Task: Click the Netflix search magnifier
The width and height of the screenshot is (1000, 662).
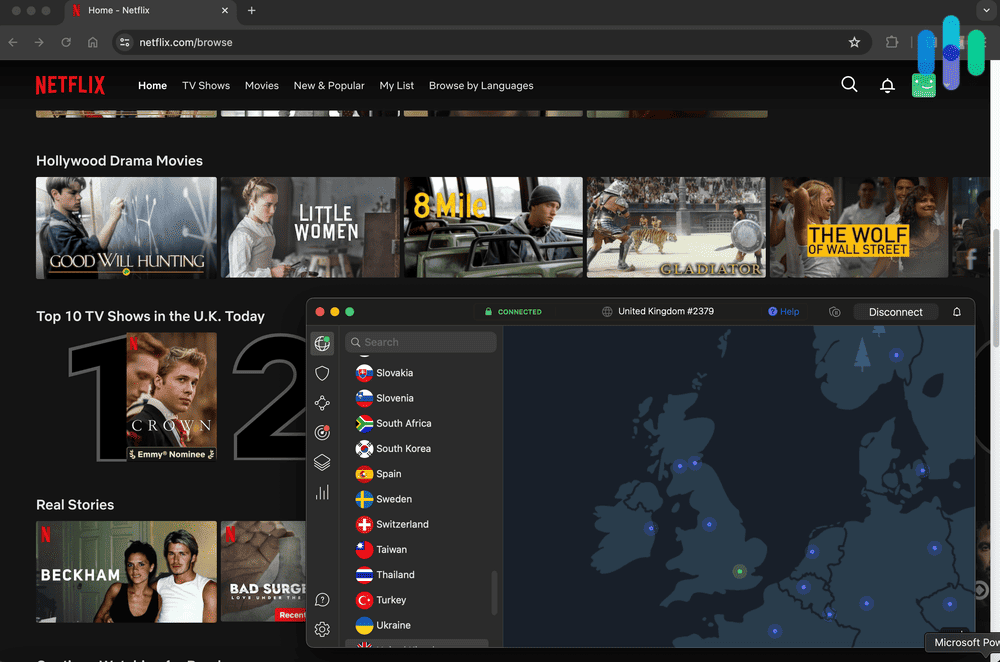Action: pyautogui.click(x=849, y=85)
